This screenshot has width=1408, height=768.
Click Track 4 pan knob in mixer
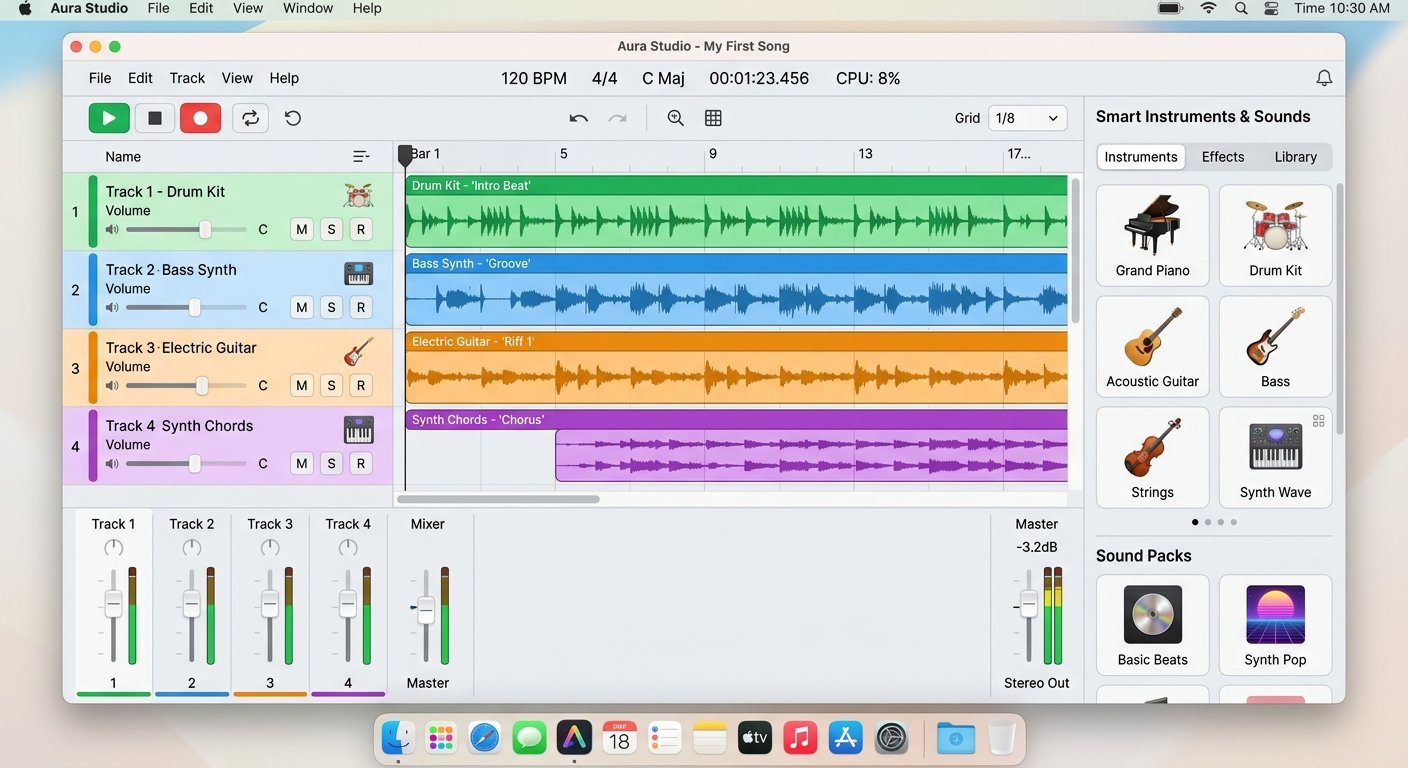coord(348,547)
